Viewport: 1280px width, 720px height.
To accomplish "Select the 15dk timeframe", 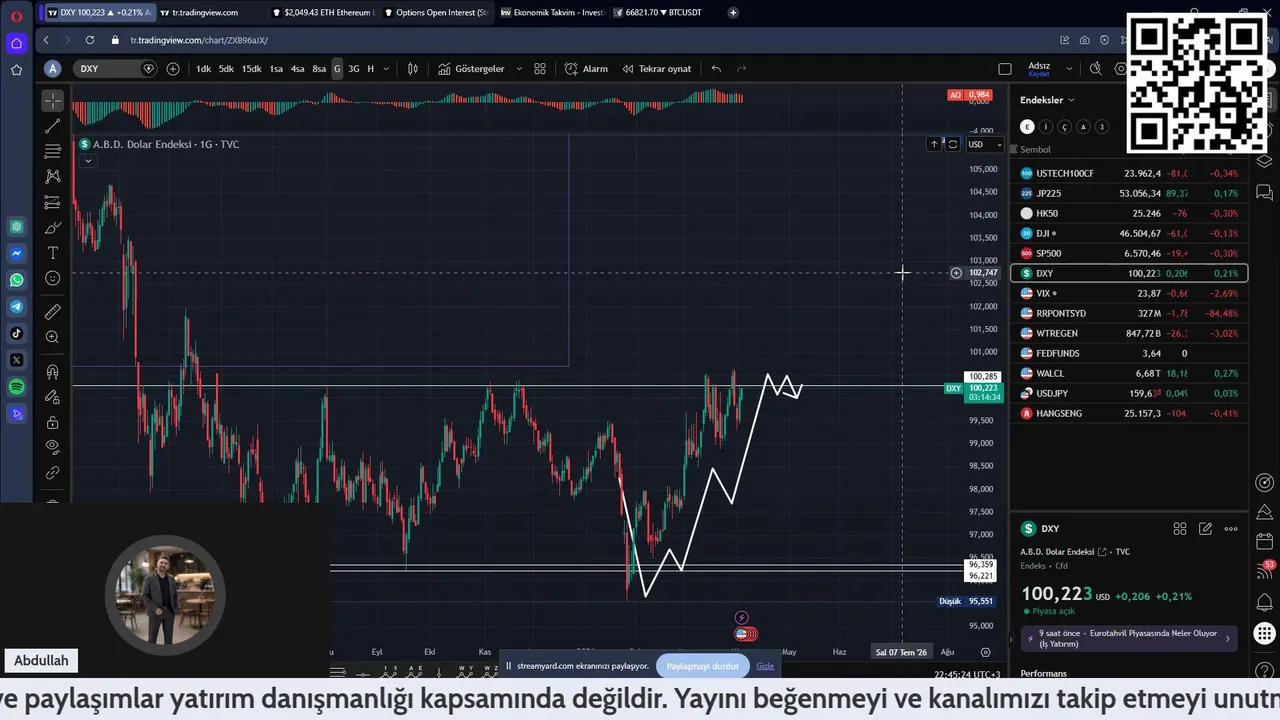I will [x=251, y=69].
